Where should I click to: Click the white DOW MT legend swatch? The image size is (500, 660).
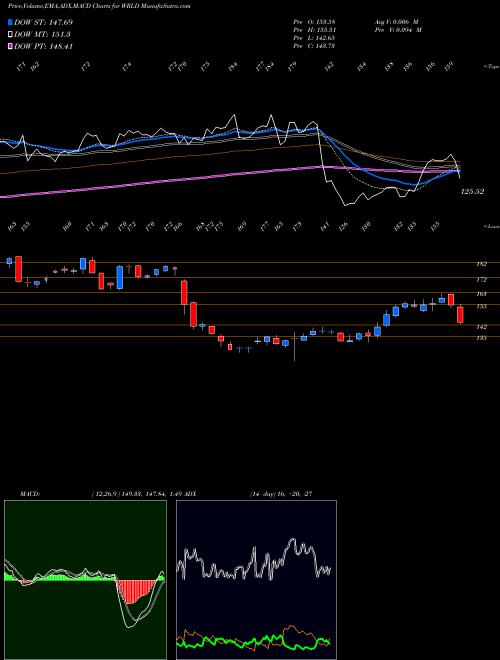point(11,34)
